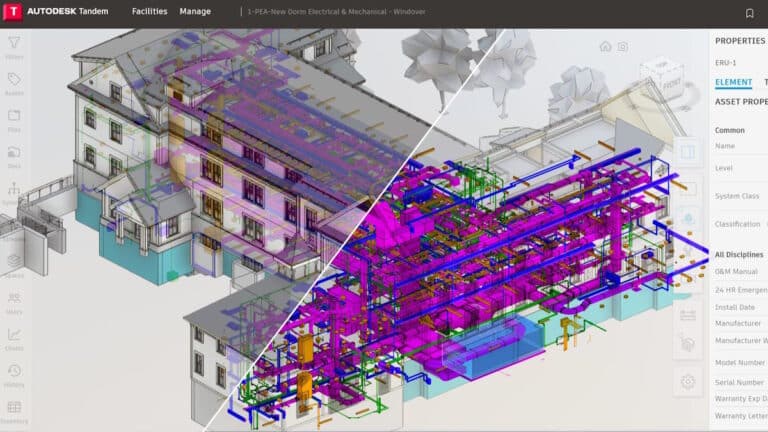Viewport: 768px width, 432px height.
Task: Open the Manage menu
Action: [x=195, y=13]
